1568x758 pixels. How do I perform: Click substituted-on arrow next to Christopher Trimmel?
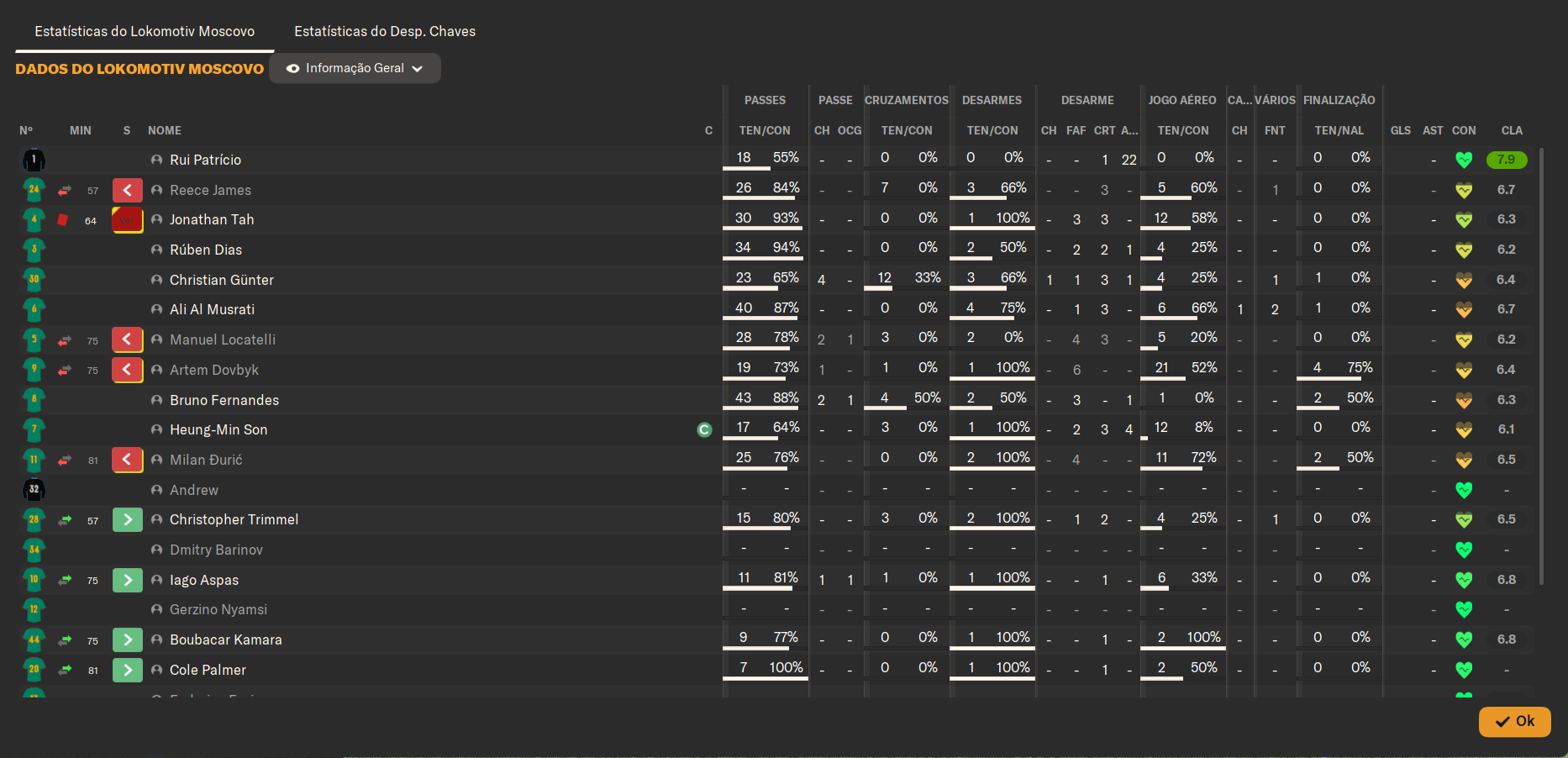coord(65,520)
